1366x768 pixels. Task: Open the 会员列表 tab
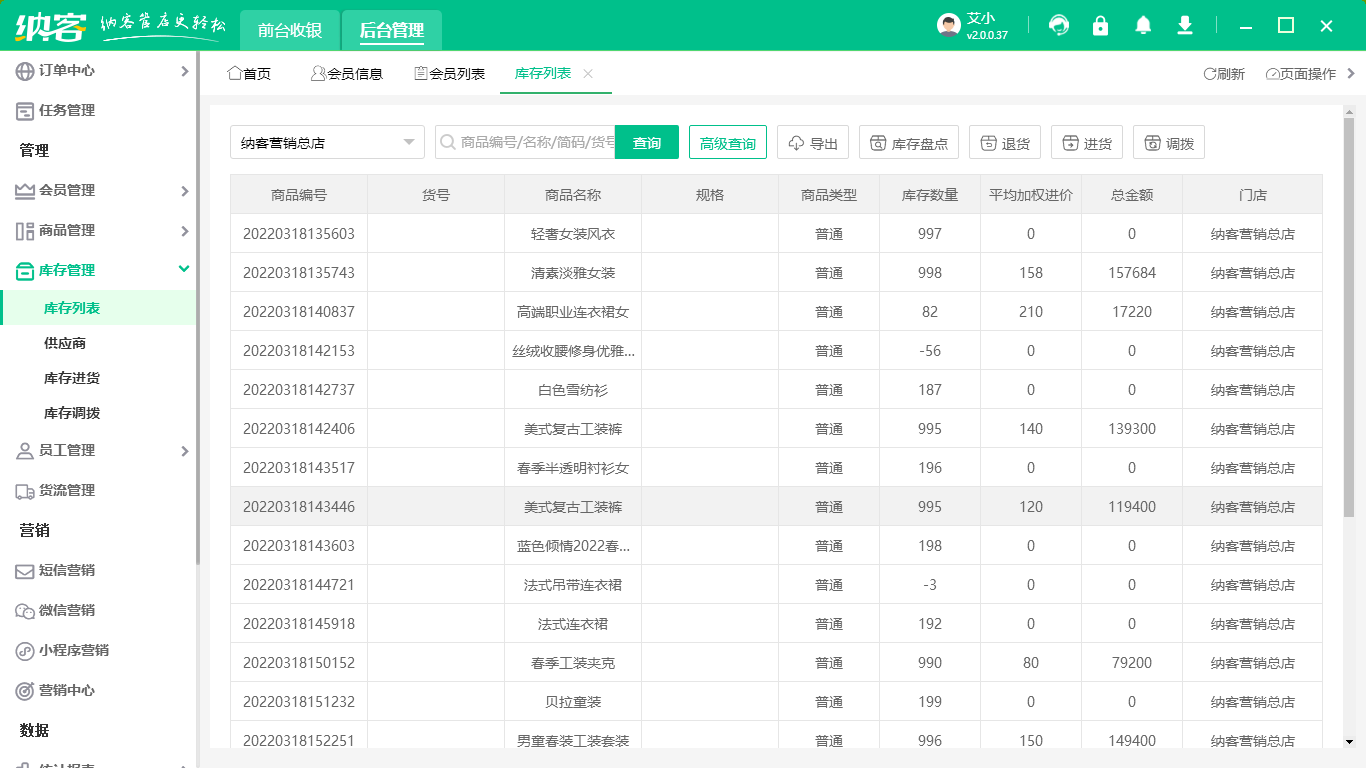click(x=450, y=74)
